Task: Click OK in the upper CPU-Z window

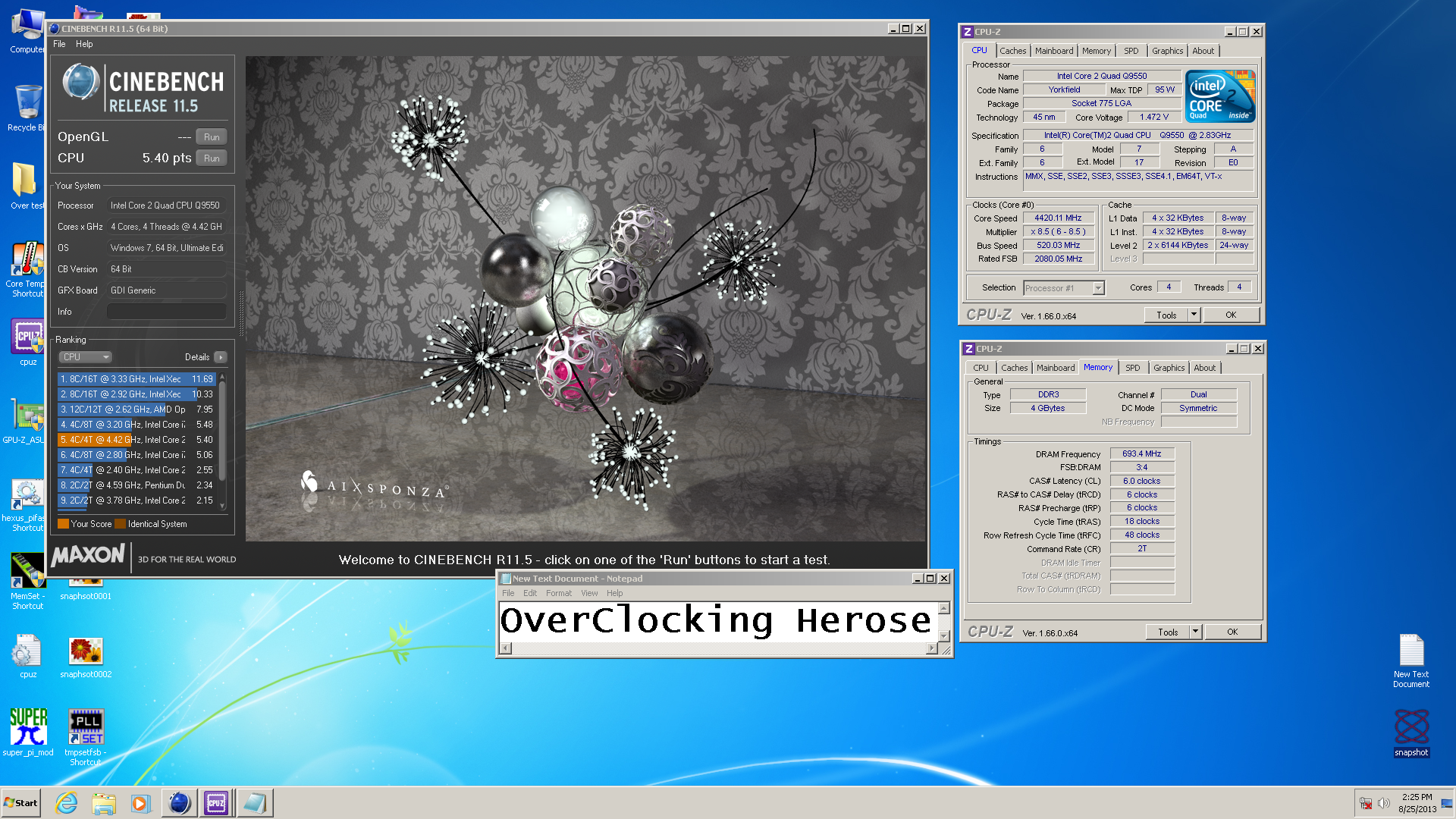Action: pyautogui.click(x=1231, y=315)
